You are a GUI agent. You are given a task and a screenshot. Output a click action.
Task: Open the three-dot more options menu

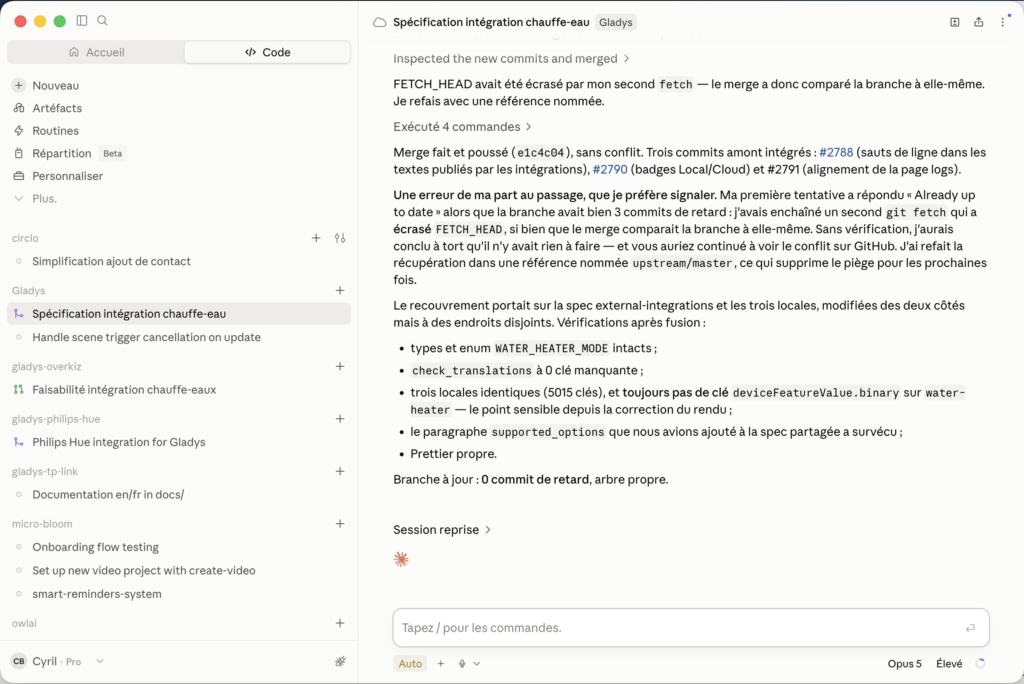coord(1002,22)
